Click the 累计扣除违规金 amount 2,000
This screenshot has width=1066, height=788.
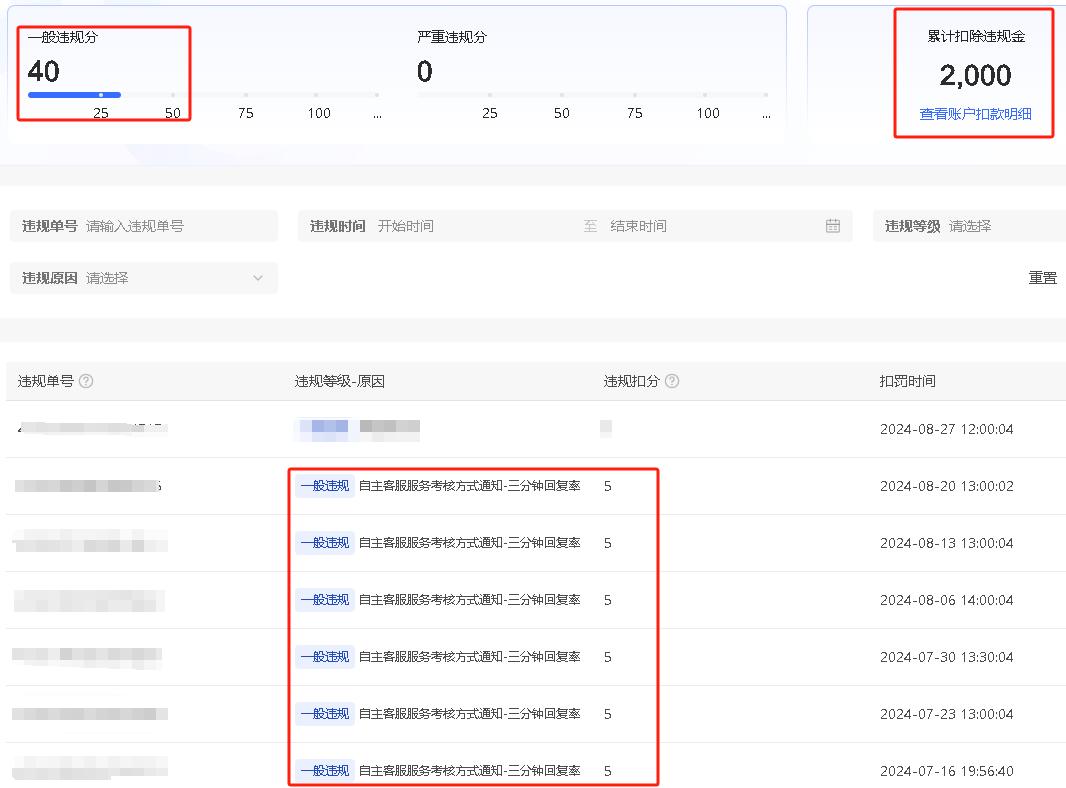[x=976, y=75]
